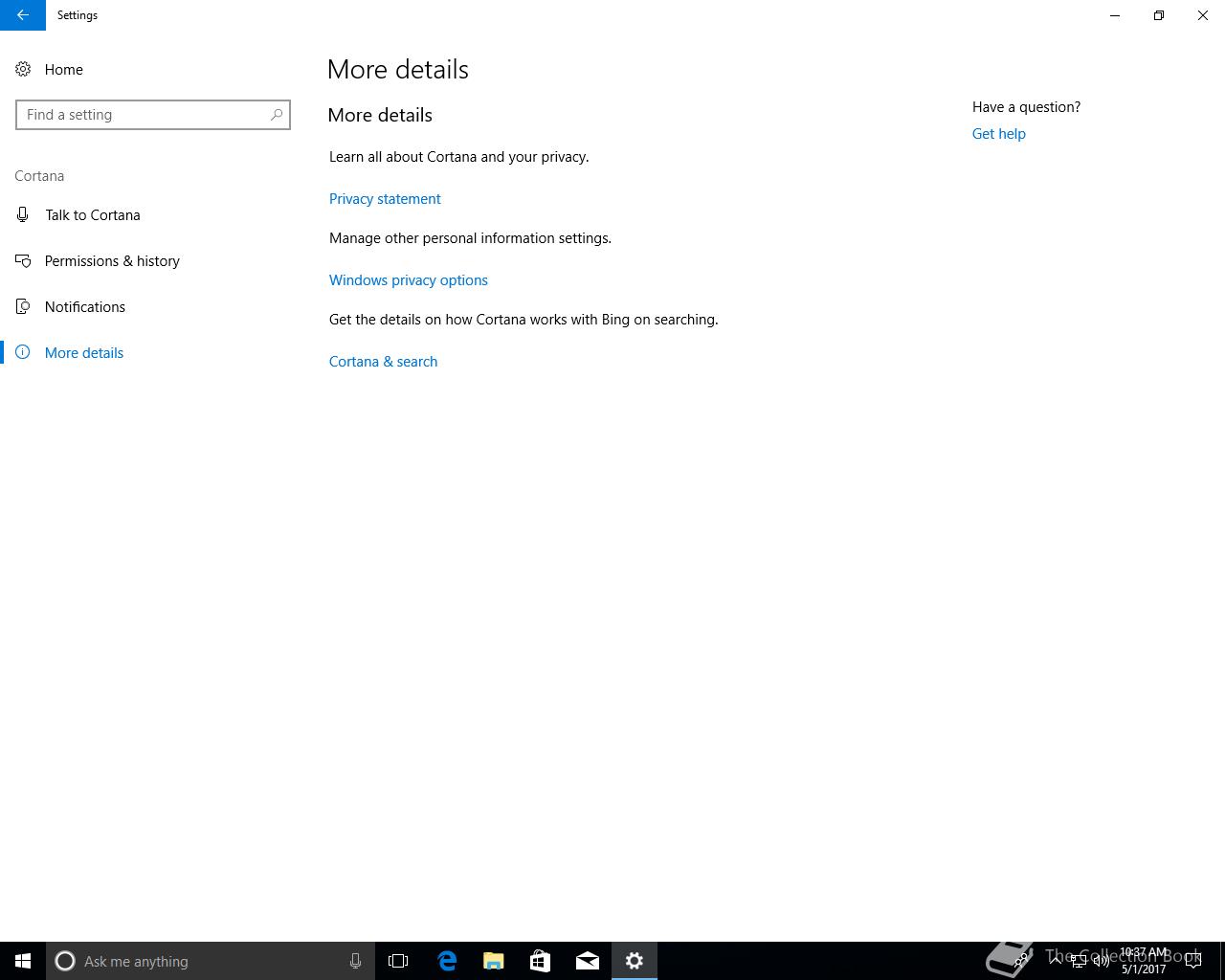This screenshot has width=1225, height=980.
Task: Click the network icon in the tray
Action: [1079, 961]
